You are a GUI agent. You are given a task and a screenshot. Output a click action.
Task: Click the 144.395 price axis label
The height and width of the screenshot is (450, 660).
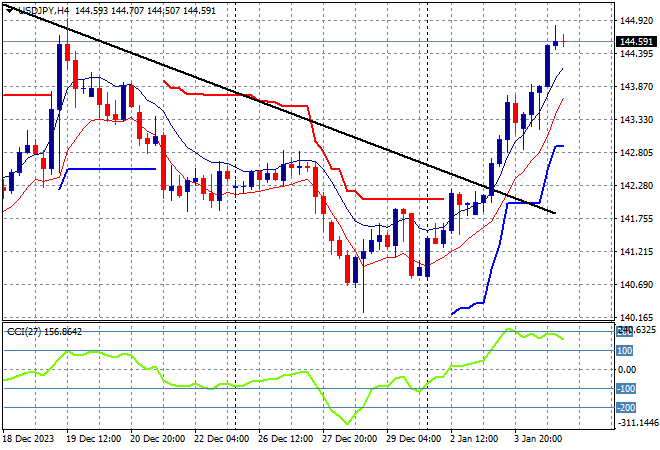click(637, 53)
